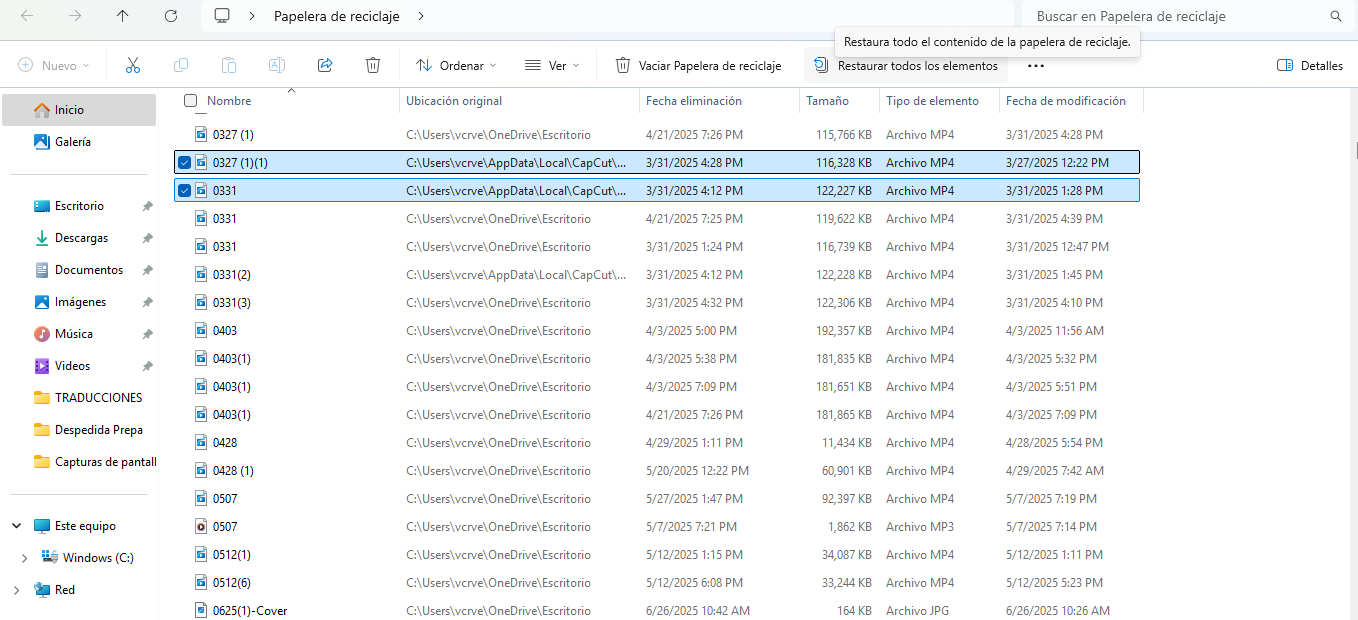
Task: Click Vaciar Papelera de reciclaje button
Action: tap(698, 66)
